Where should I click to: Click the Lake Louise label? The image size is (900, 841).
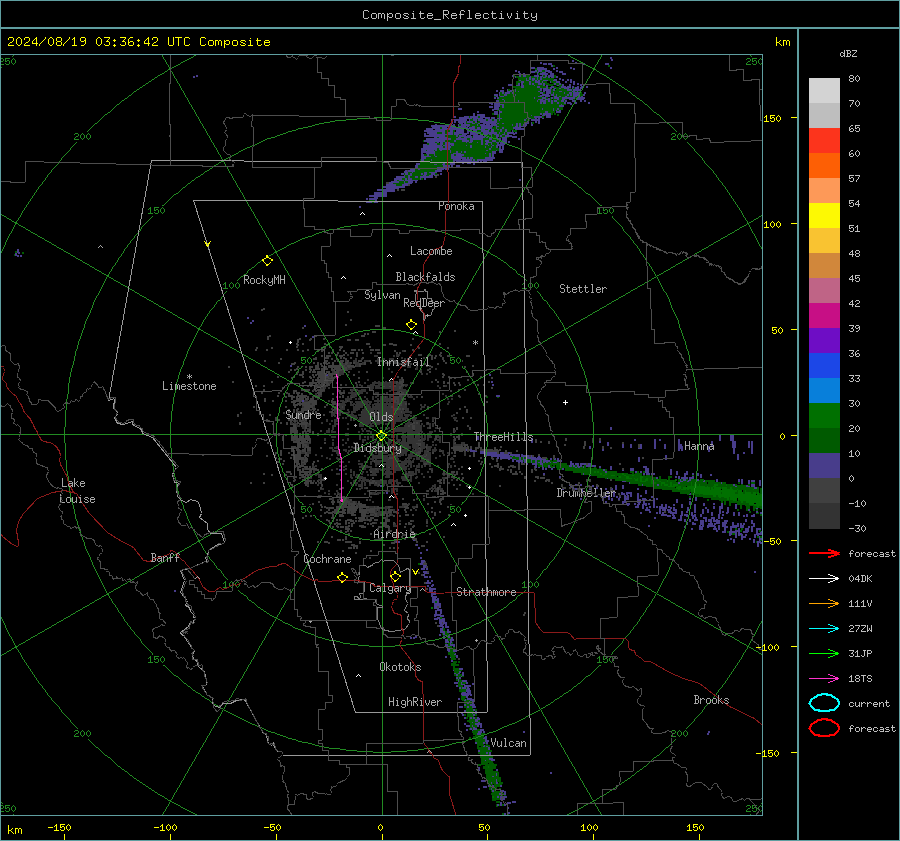(x=77, y=491)
